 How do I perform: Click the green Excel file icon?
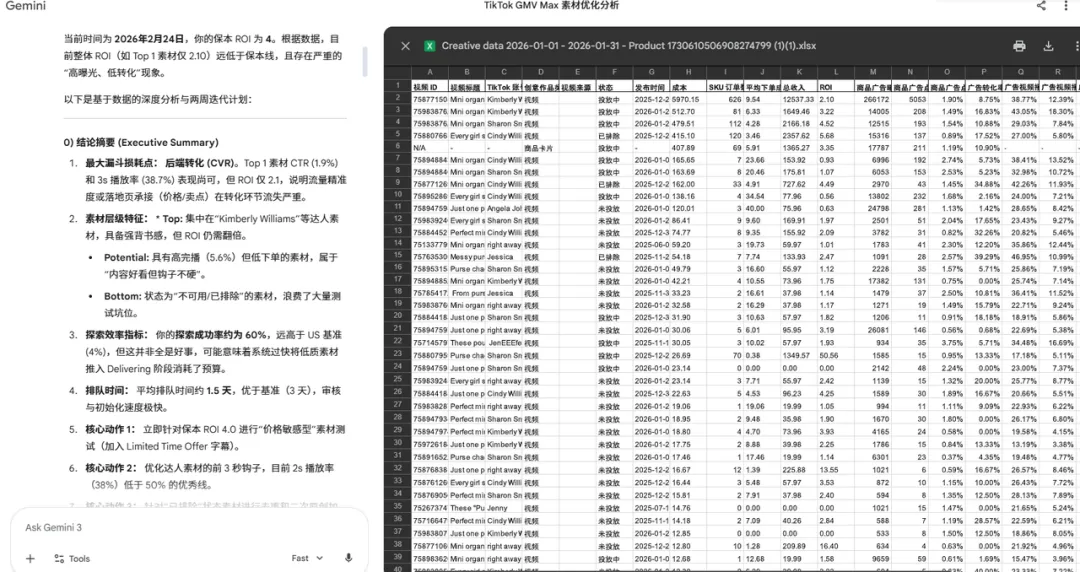click(430, 46)
